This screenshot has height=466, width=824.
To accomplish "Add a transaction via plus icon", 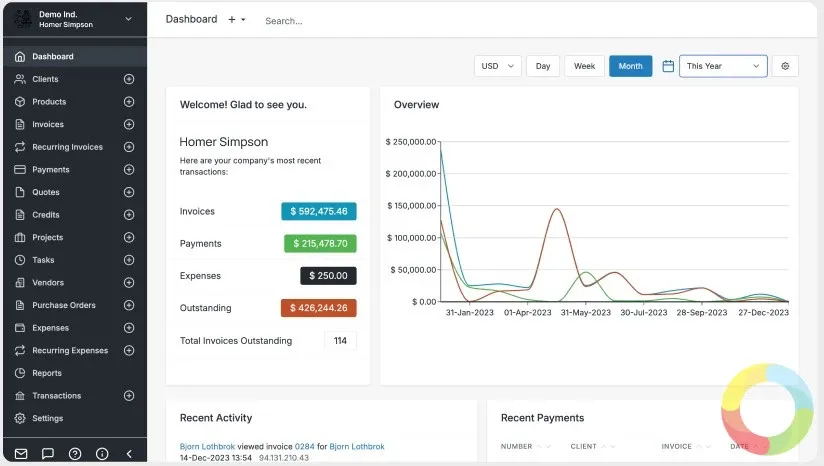I will 129,396.
